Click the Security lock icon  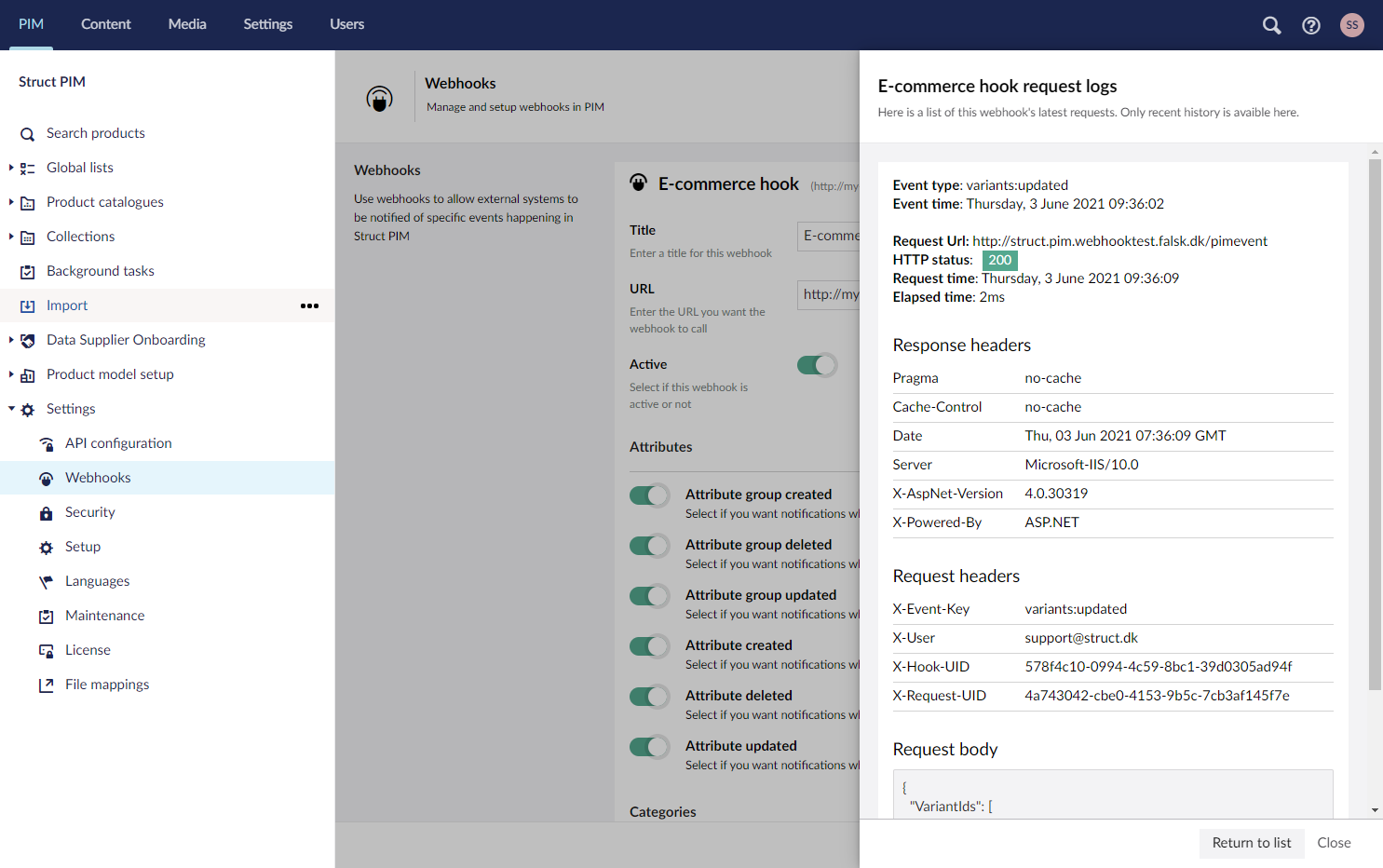[47, 513]
